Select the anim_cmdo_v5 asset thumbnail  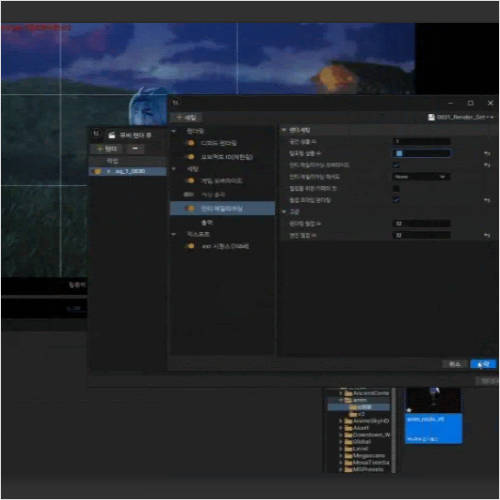[x=433, y=415]
